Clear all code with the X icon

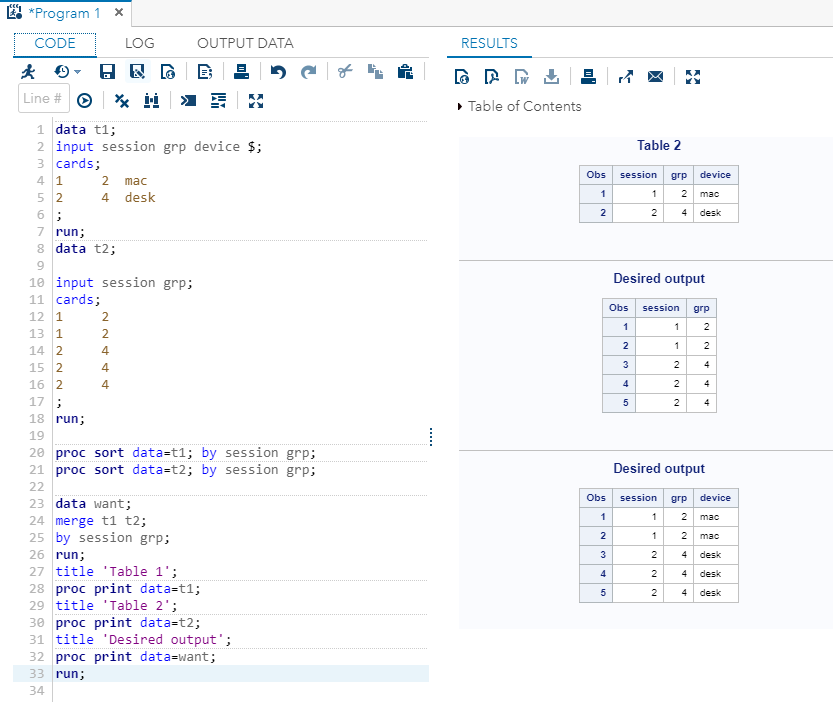[x=121, y=100]
